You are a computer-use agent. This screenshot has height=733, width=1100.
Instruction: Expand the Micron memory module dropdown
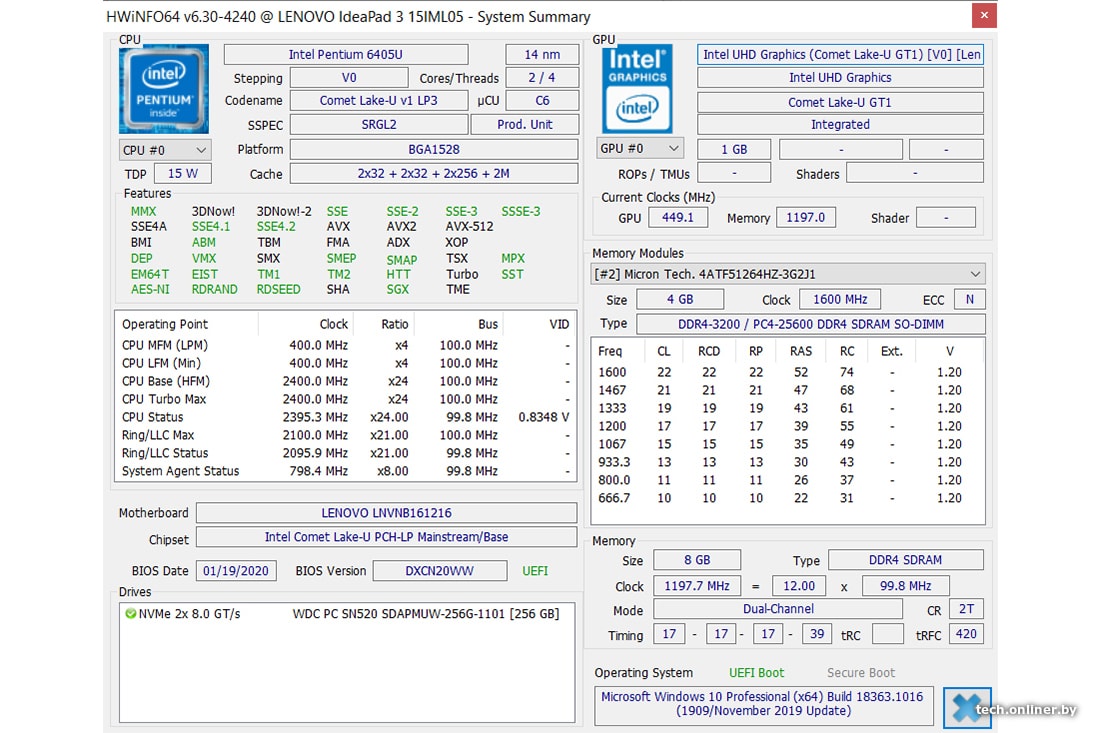(x=788, y=274)
